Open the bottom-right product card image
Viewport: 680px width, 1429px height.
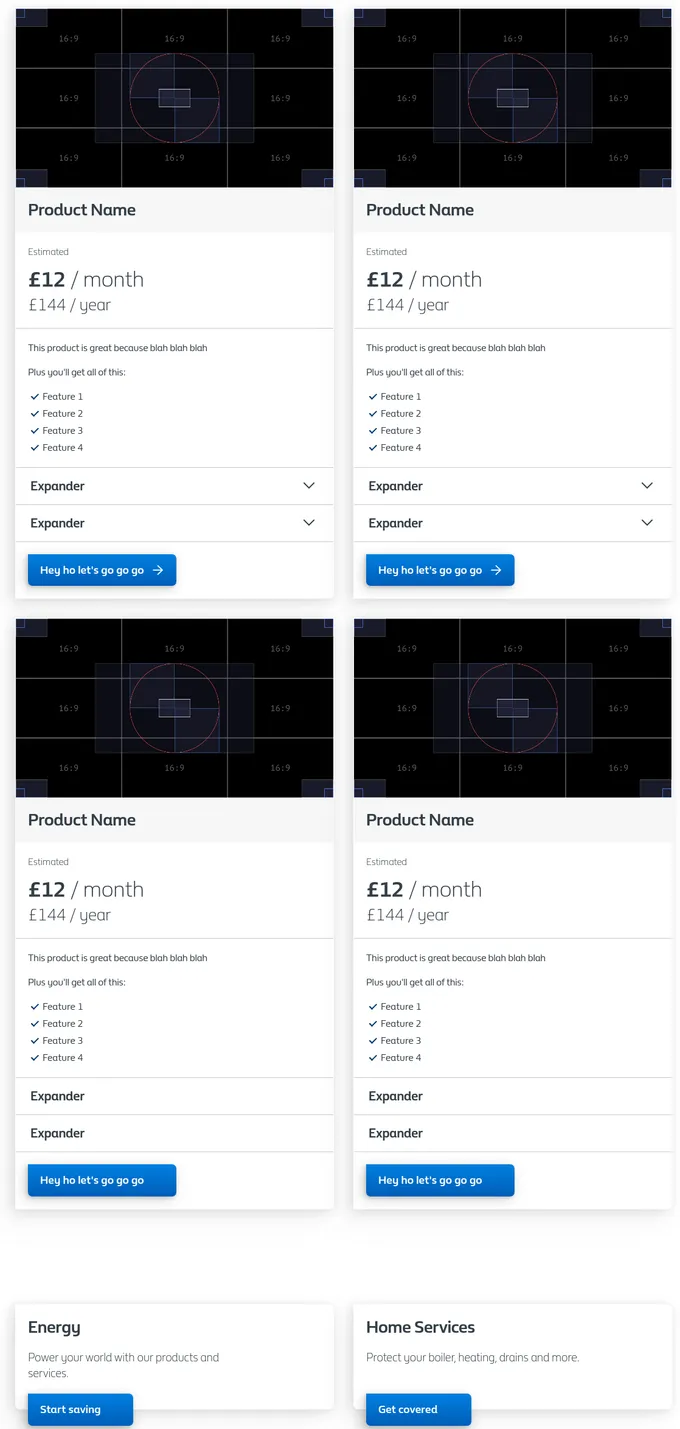point(512,708)
